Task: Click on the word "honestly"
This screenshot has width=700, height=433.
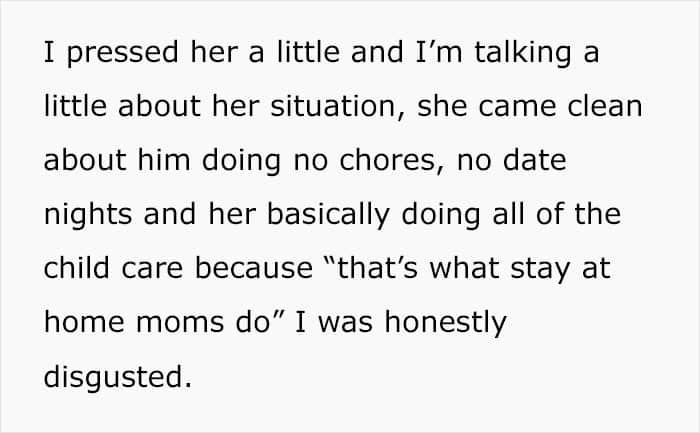Action: [446, 323]
